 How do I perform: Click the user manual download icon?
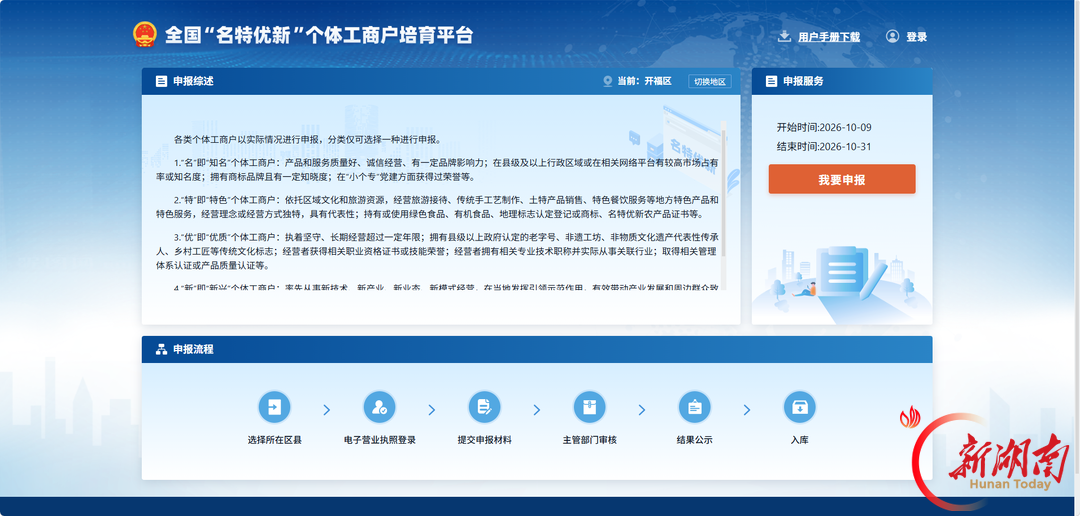pyautogui.click(x=784, y=37)
